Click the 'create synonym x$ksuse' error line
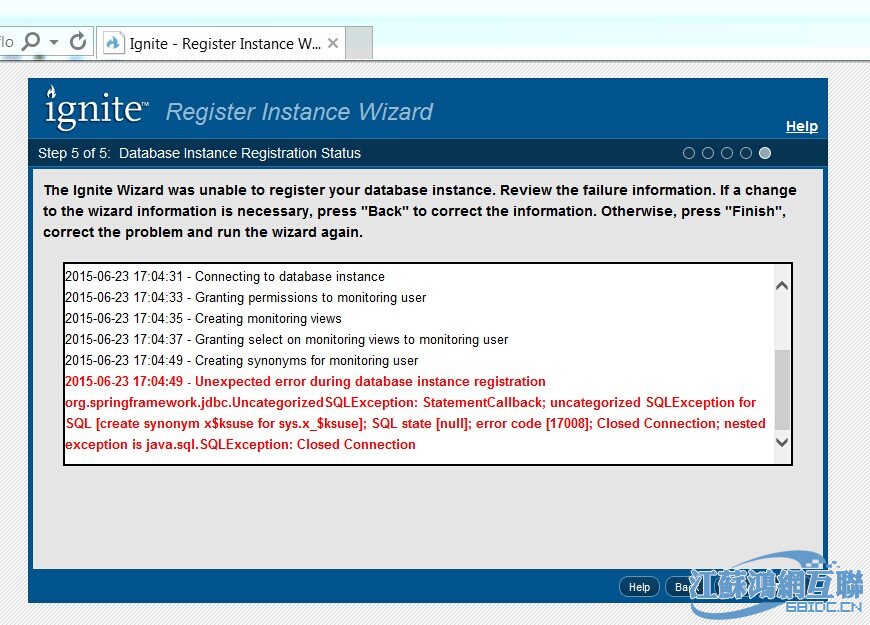 pyautogui.click(x=415, y=424)
